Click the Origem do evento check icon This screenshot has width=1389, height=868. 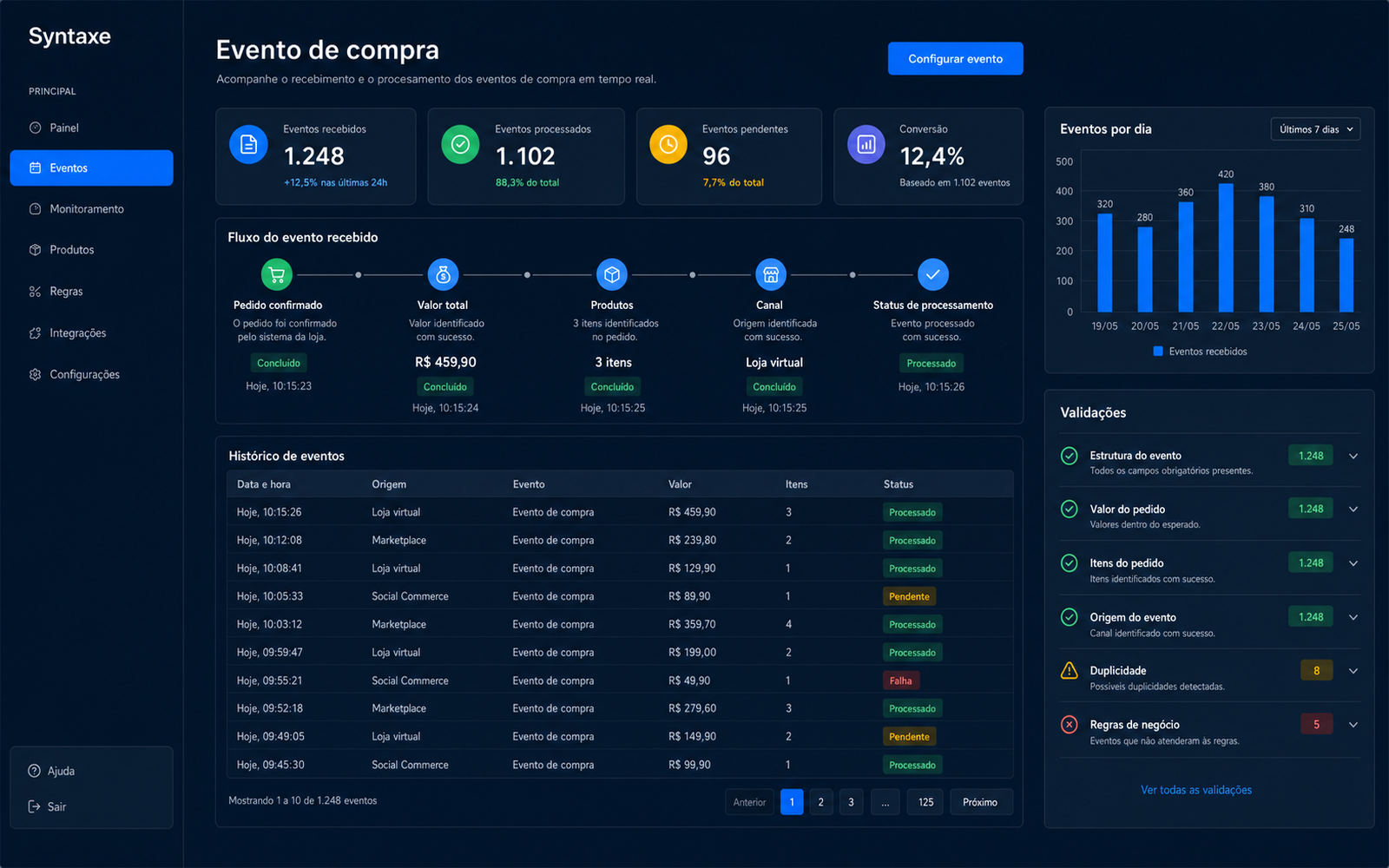[x=1070, y=617]
